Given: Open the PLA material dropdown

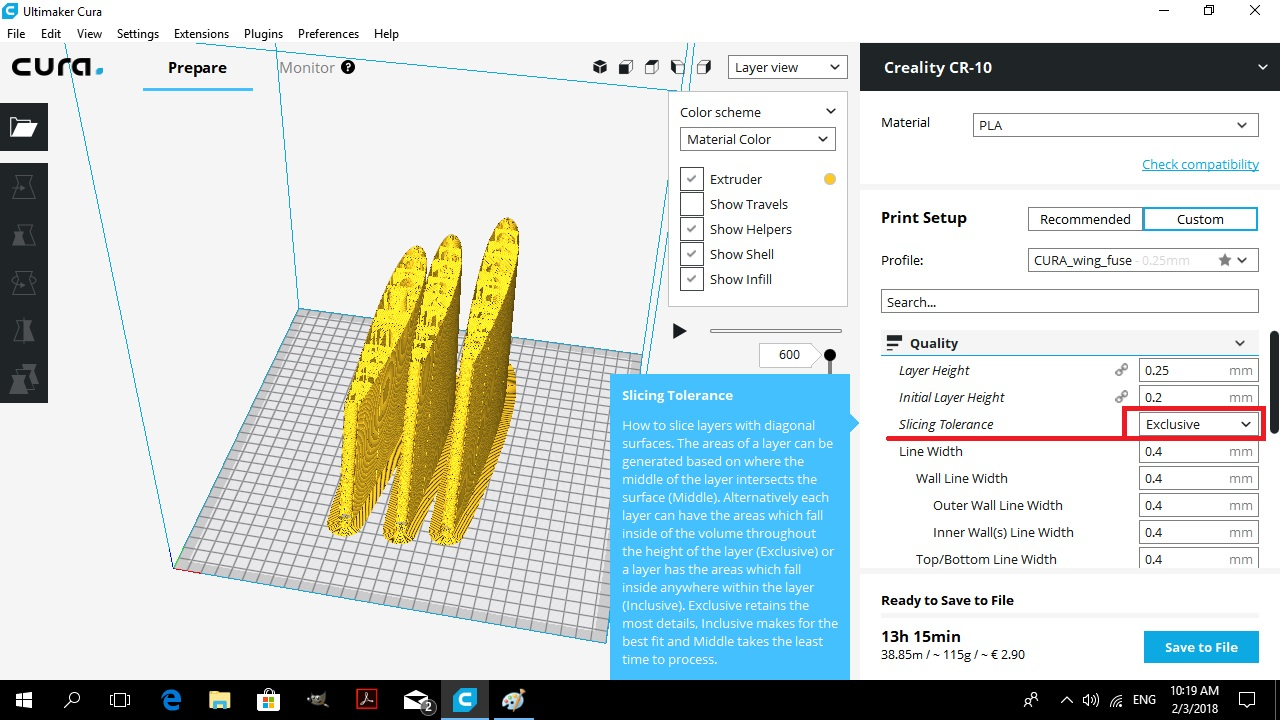Looking at the screenshot, I should point(1115,126).
